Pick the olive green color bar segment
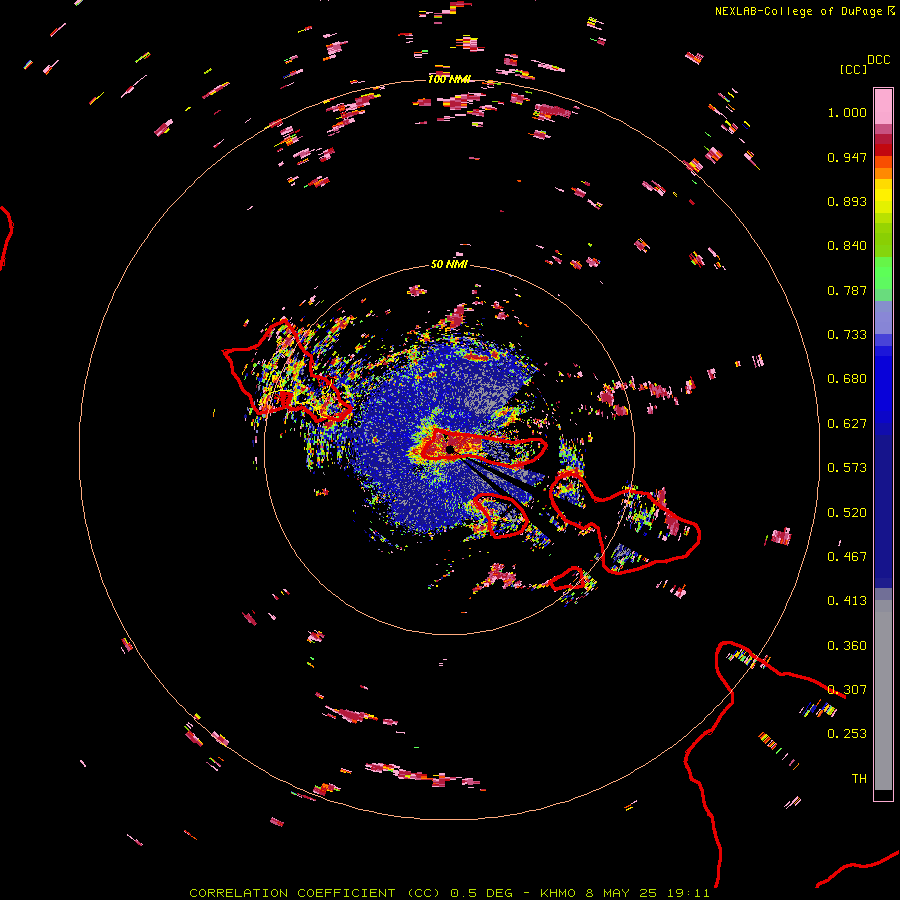 883,240
